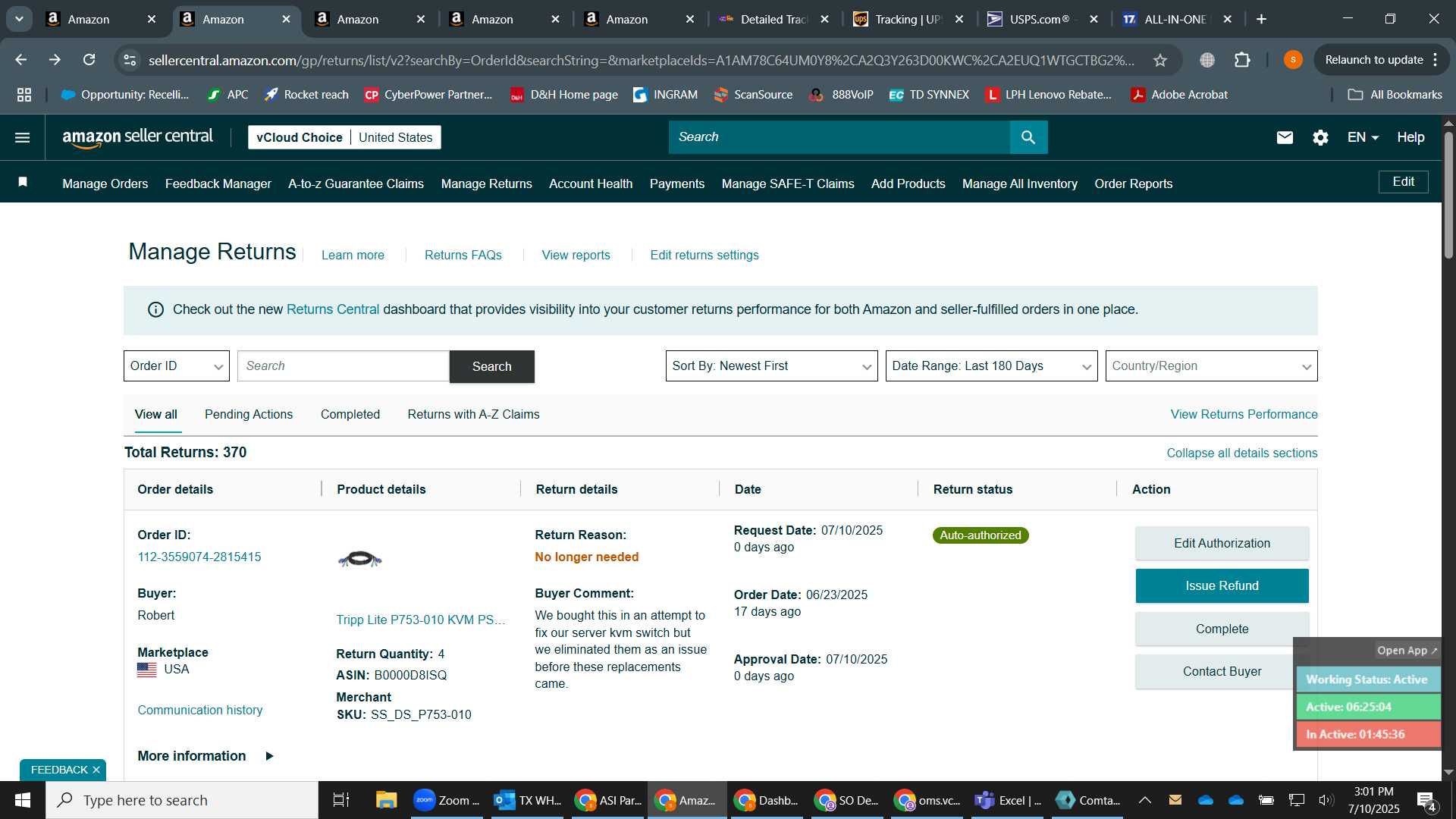The height and width of the screenshot is (819, 1456).
Task: Click the volume speaker tray icon
Action: coord(1326,800)
